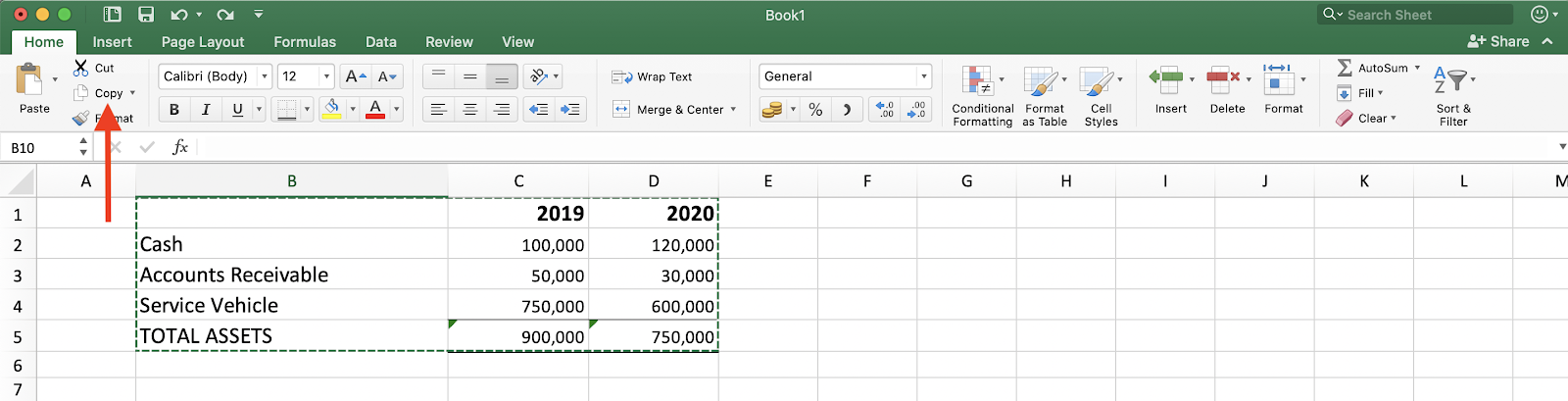This screenshot has height=401, width=1568.
Task: Collapse the ribbon with chevron
Action: point(1547,41)
